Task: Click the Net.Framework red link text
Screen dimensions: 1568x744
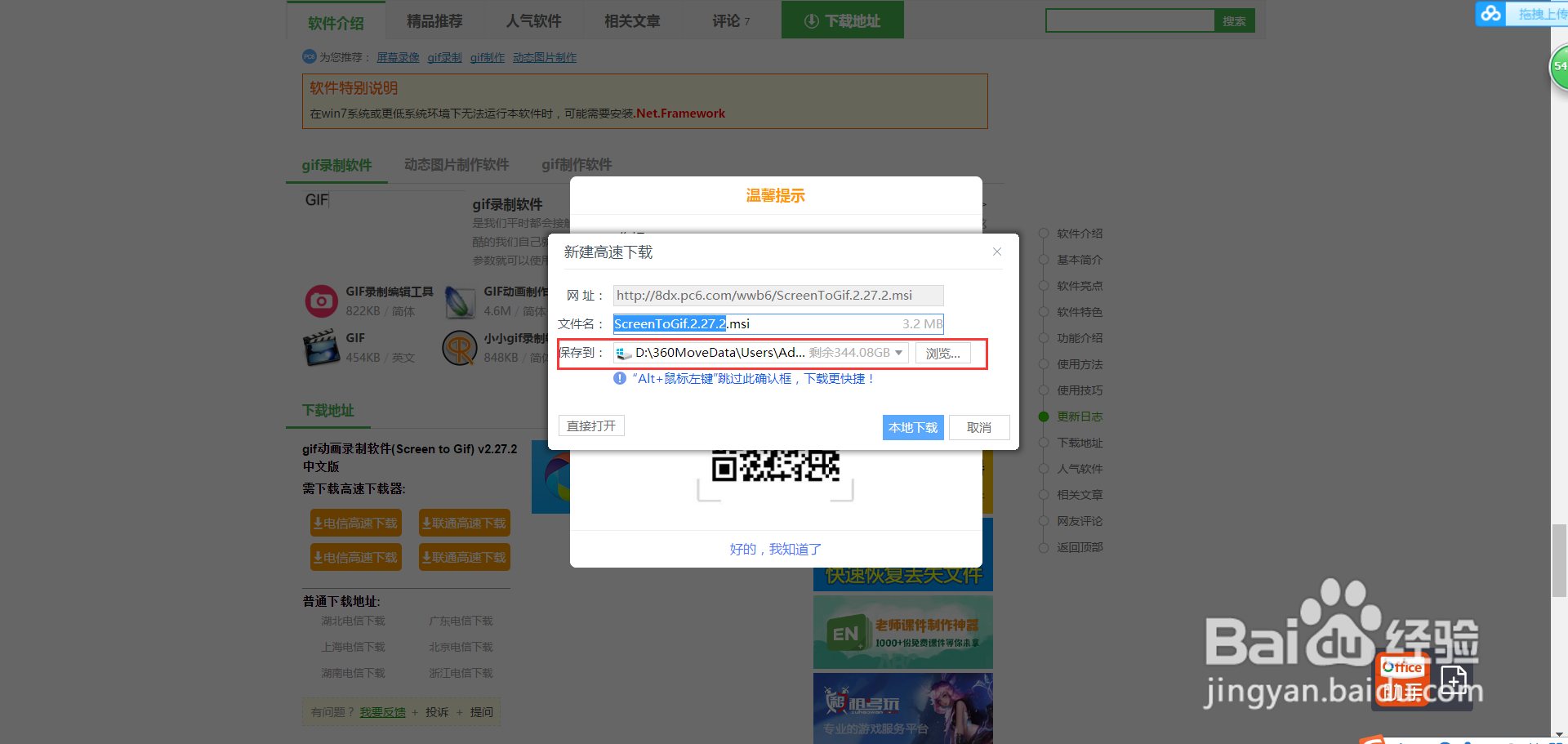Action: (680, 114)
